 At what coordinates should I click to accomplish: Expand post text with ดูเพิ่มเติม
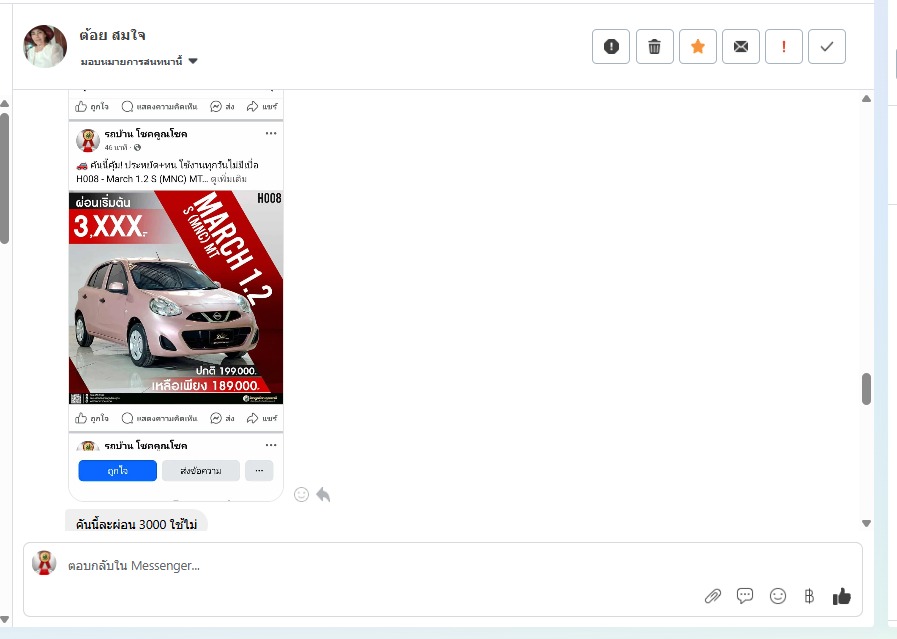tap(229, 179)
